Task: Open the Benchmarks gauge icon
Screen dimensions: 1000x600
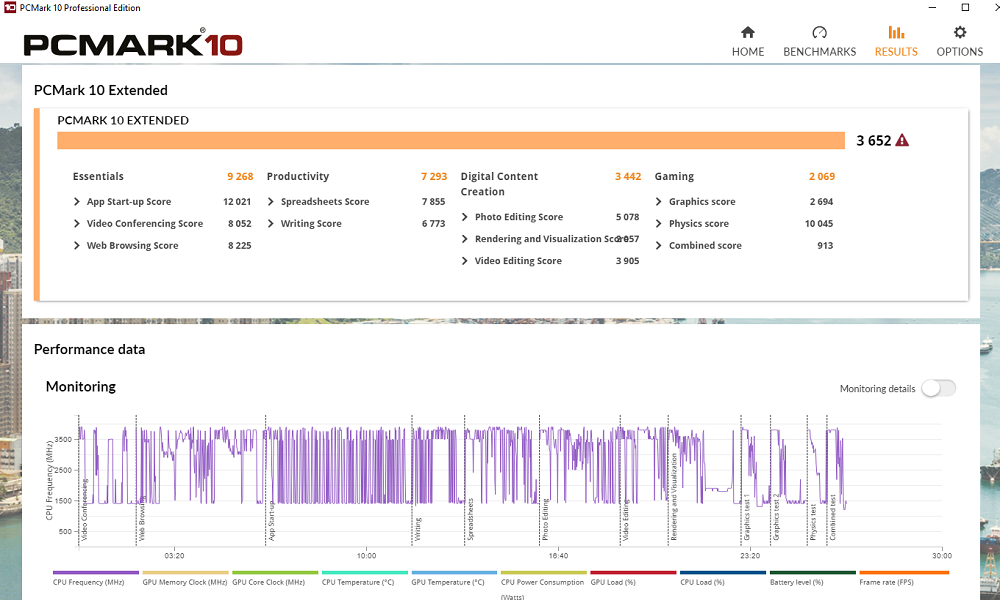Action: [x=820, y=33]
